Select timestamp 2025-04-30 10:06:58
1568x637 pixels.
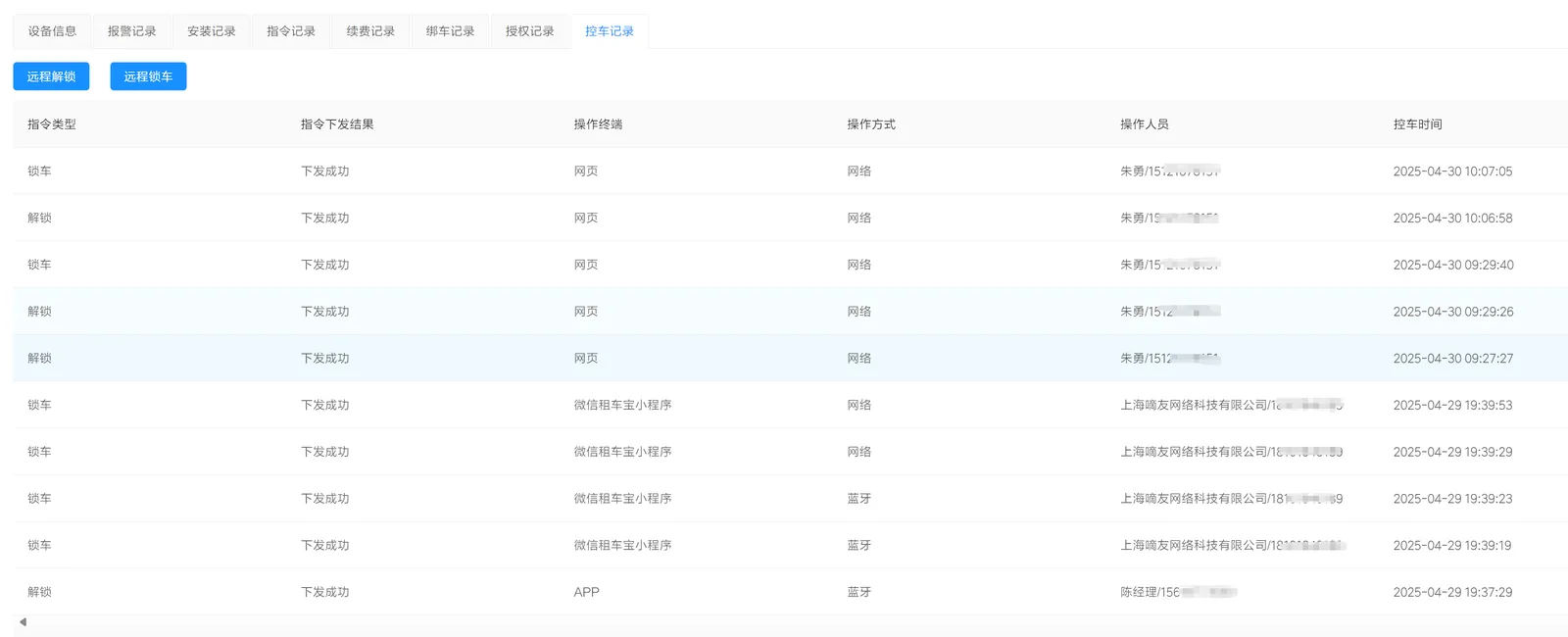tap(1452, 219)
